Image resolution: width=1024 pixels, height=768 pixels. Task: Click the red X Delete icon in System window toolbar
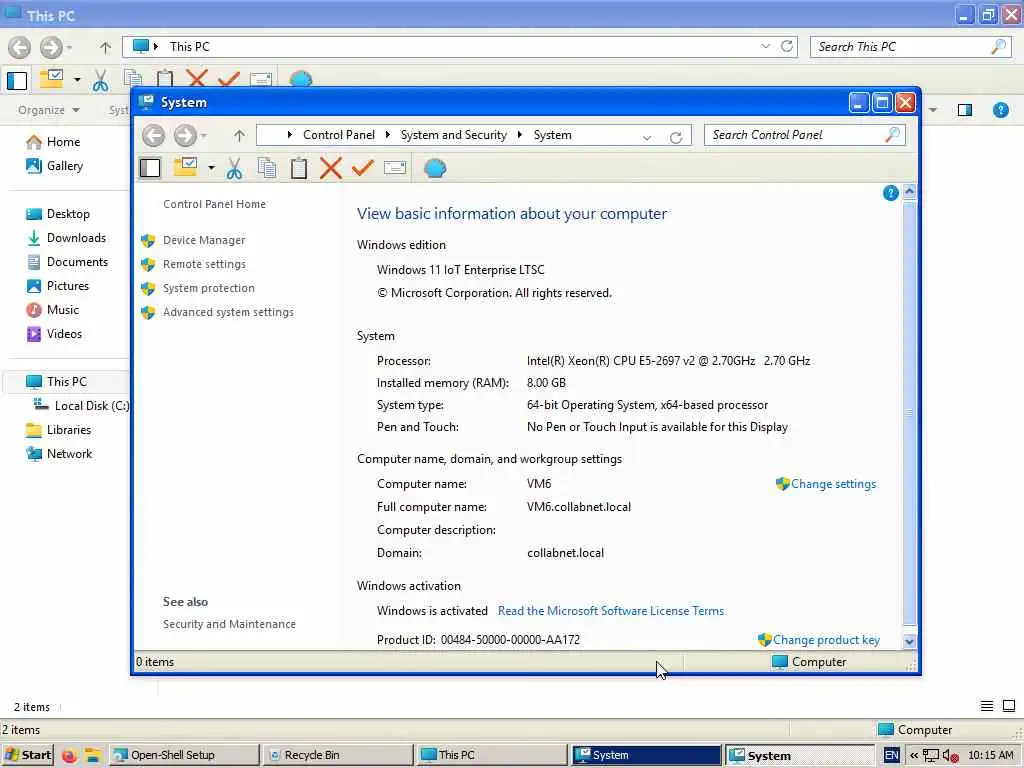(x=330, y=168)
